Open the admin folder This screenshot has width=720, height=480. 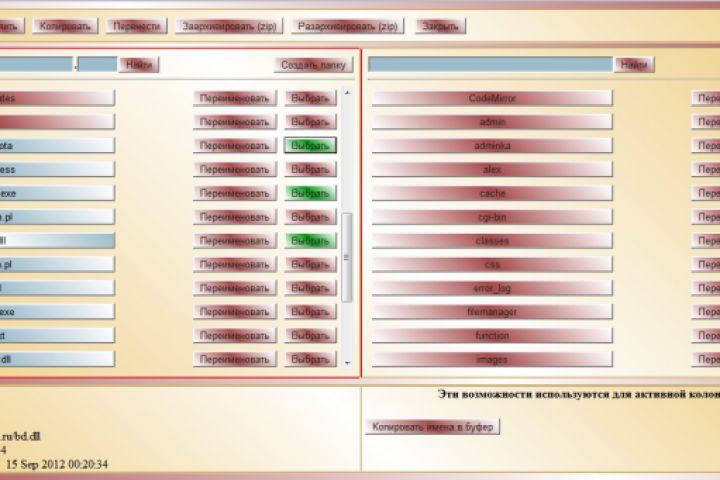(492, 122)
